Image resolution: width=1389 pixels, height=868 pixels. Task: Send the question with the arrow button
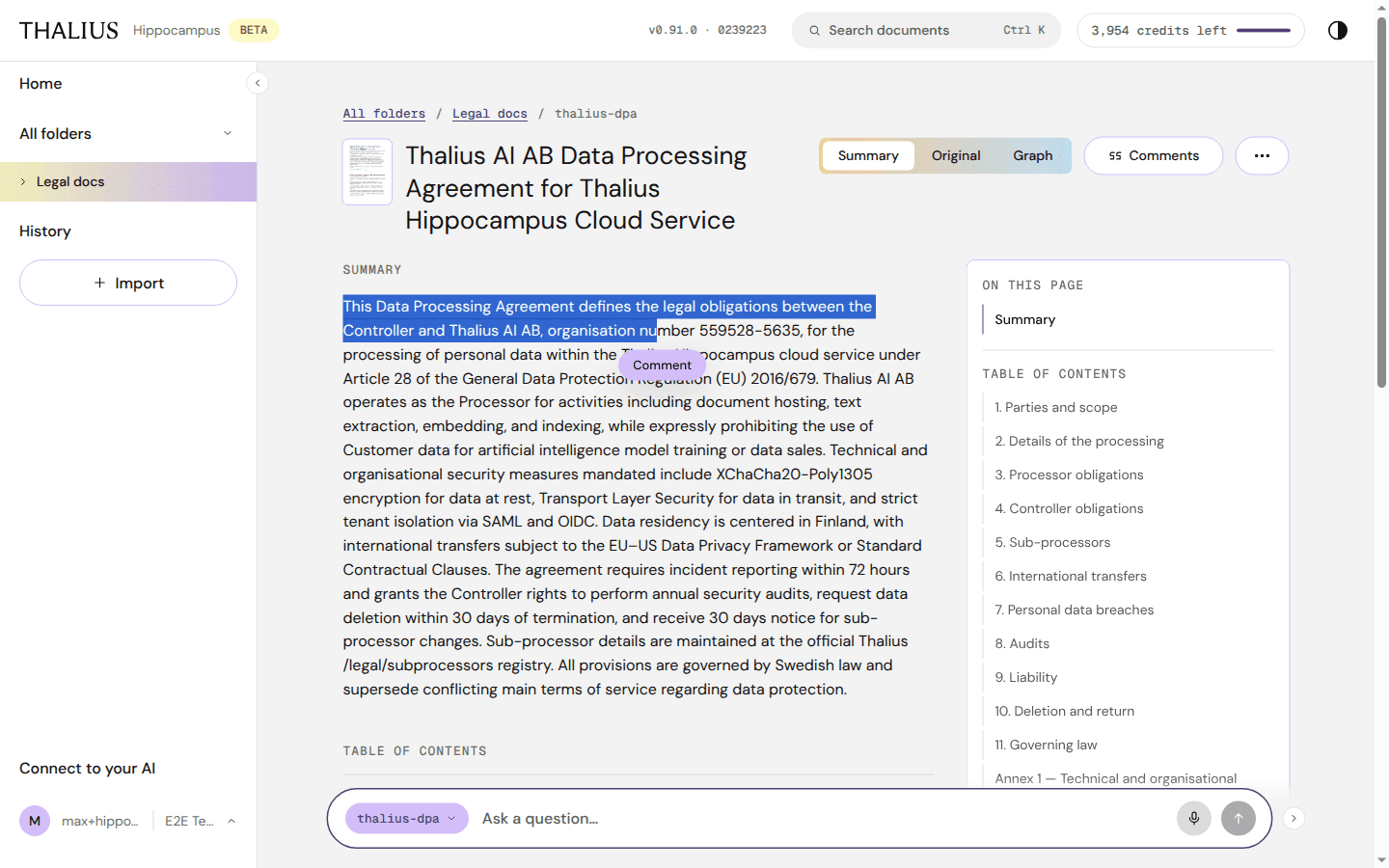pyautogui.click(x=1239, y=819)
